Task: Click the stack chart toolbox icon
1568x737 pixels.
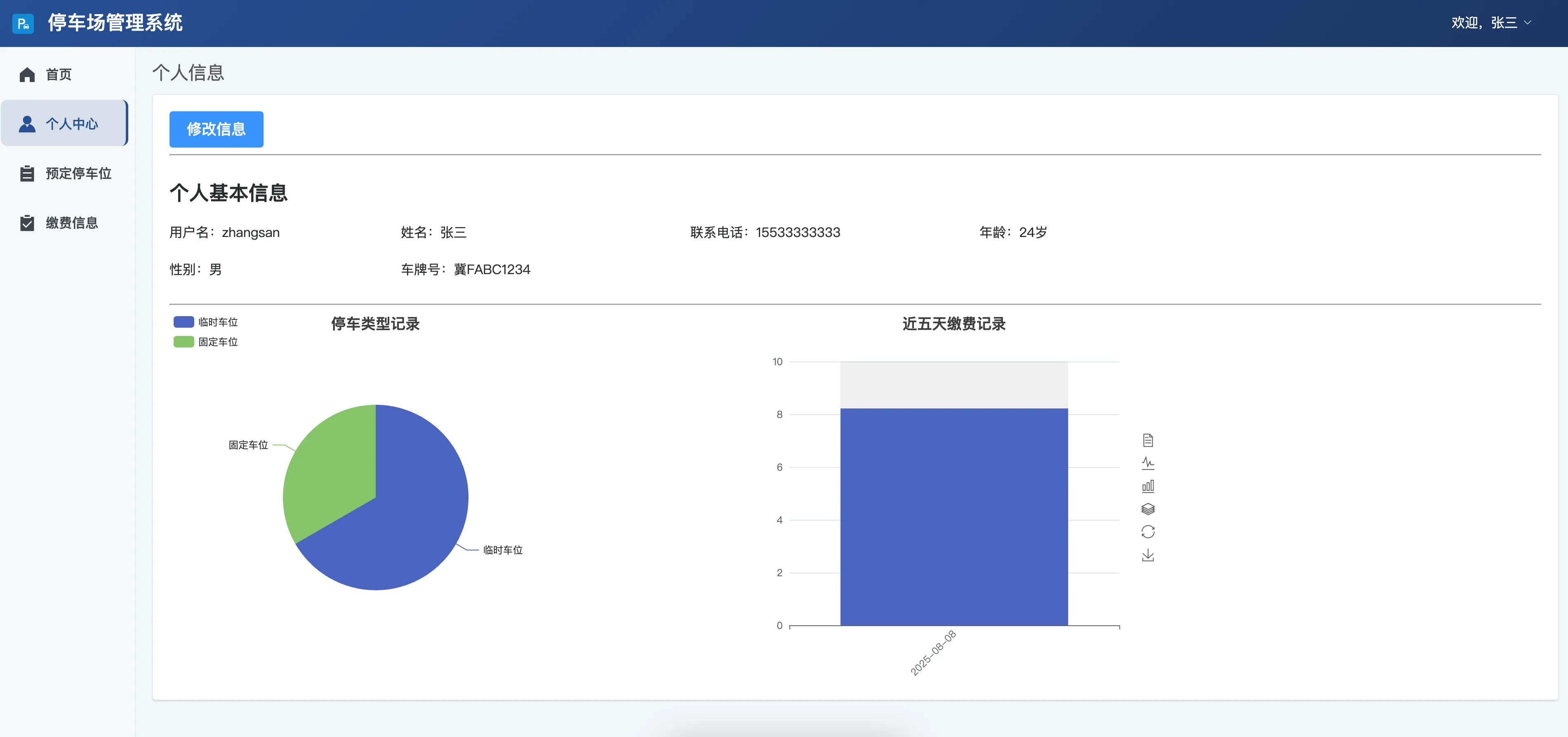Action: tap(1147, 509)
